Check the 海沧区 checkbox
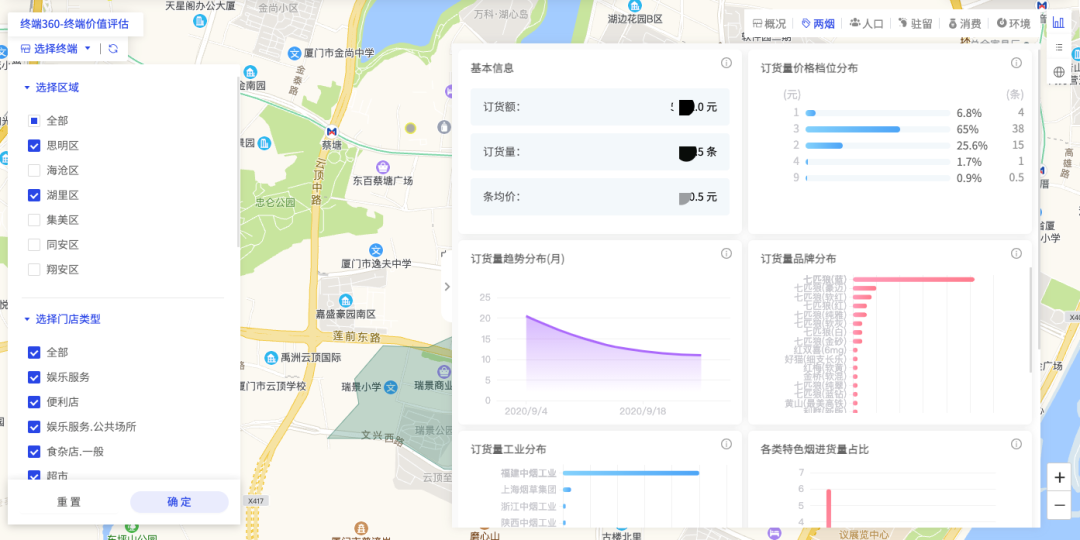This screenshot has height=540, width=1080. [34, 171]
